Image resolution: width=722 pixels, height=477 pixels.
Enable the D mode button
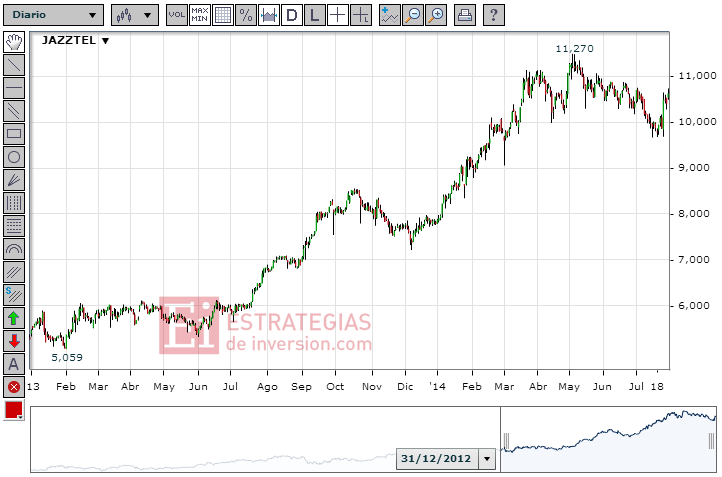click(292, 15)
